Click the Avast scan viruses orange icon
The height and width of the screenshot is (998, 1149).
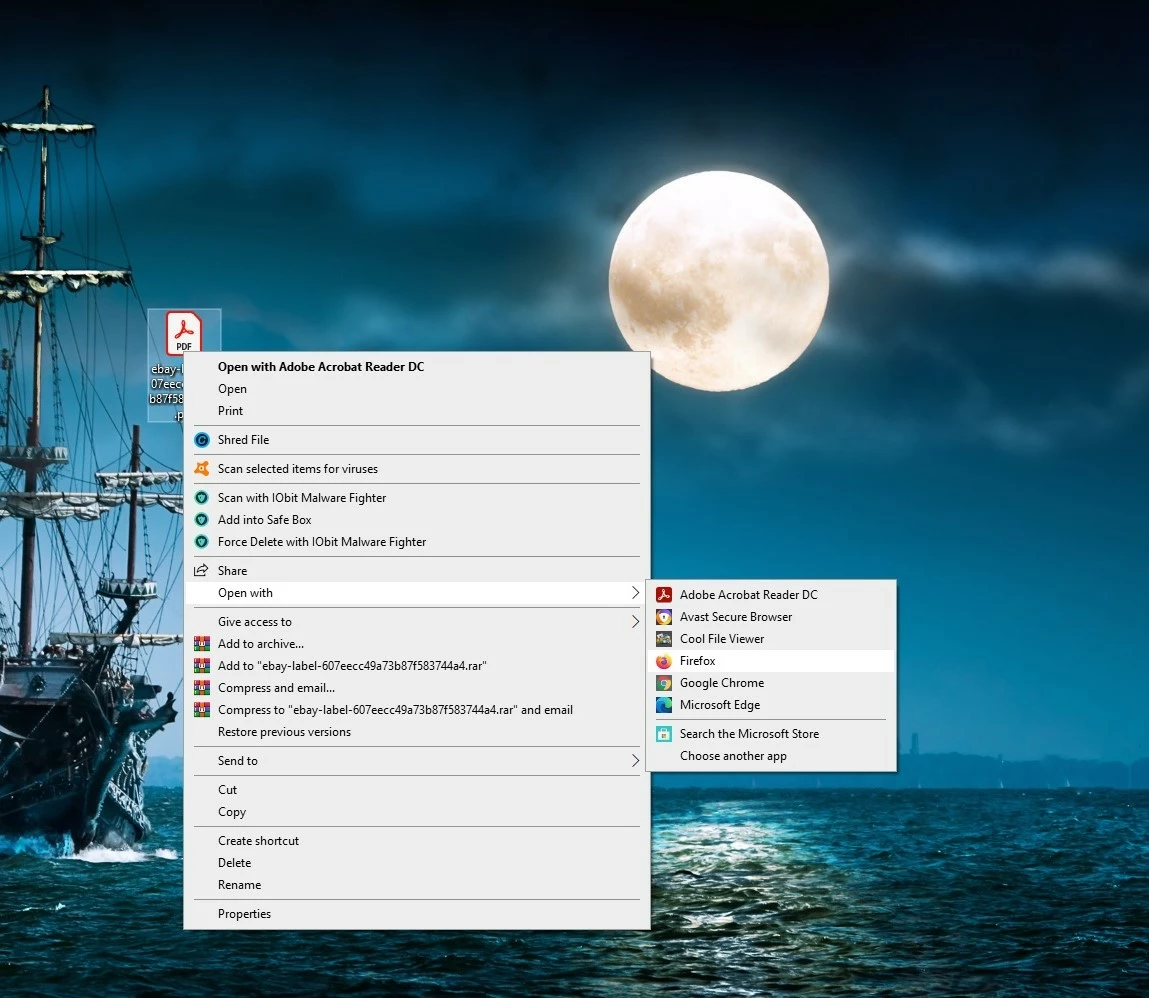coord(202,468)
